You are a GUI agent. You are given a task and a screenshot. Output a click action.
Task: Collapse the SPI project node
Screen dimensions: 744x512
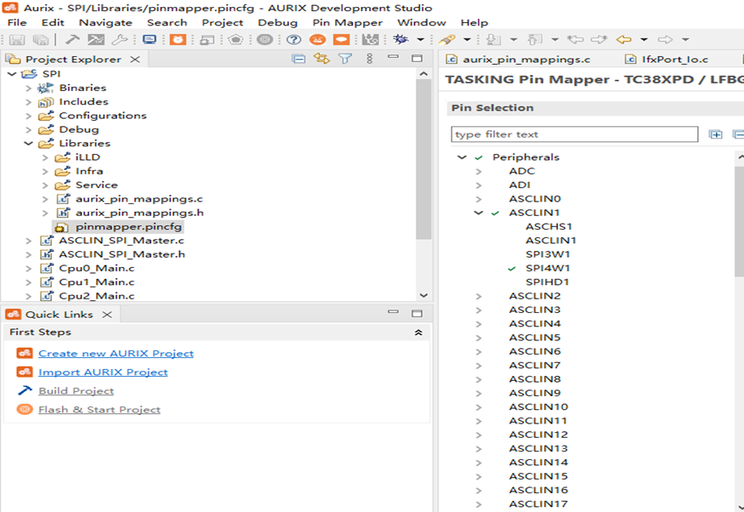coord(12,74)
